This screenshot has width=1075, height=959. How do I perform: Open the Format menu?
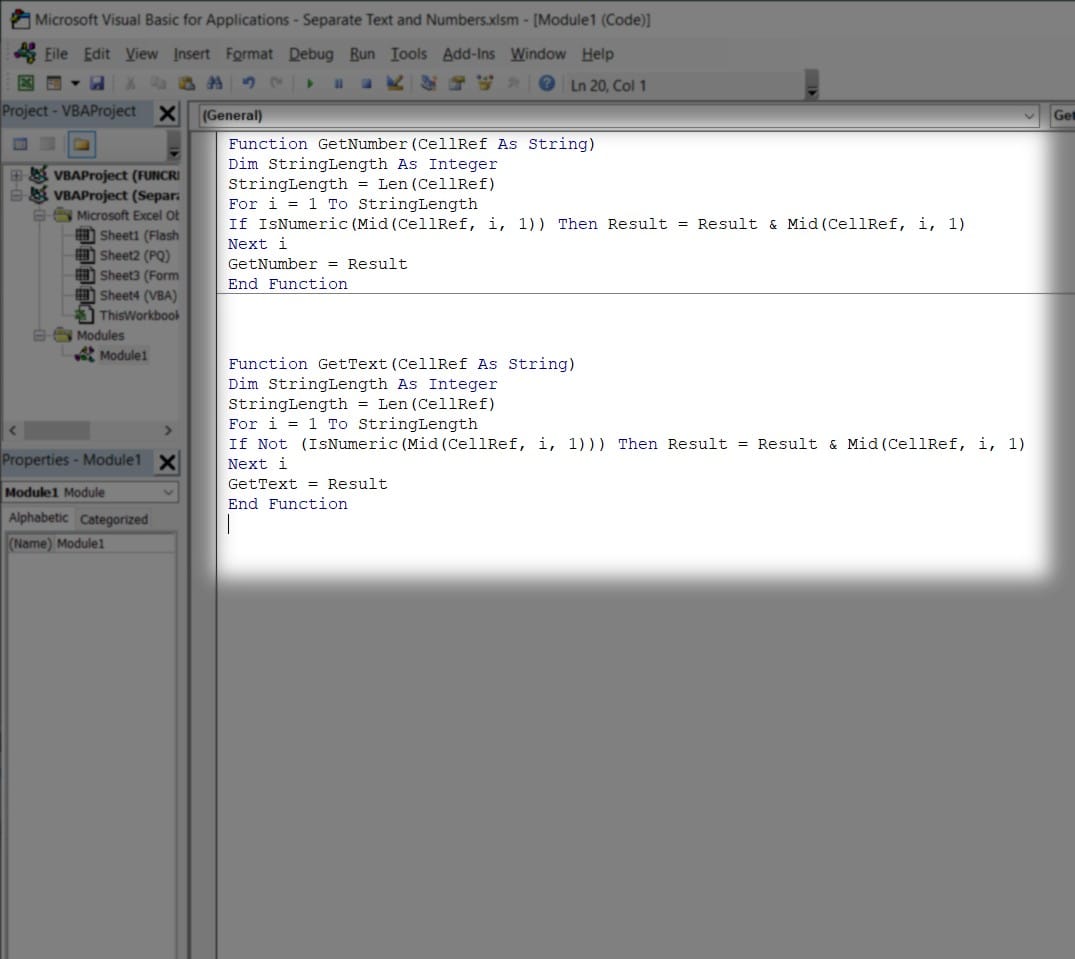(249, 54)
